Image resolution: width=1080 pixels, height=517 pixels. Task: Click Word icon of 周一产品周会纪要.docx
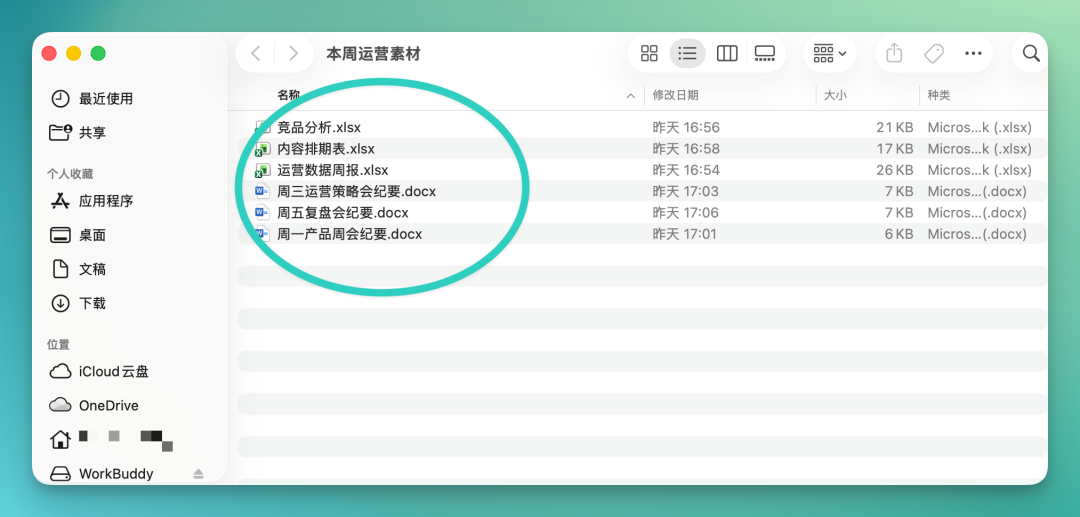tap(262, 234)
